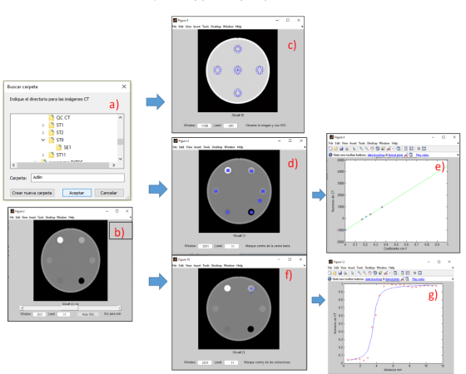Select the ST11 folder row
Image resolution: width=466 pixels, height=374 pixels.
pyautogui.click(x=57, y=155)
